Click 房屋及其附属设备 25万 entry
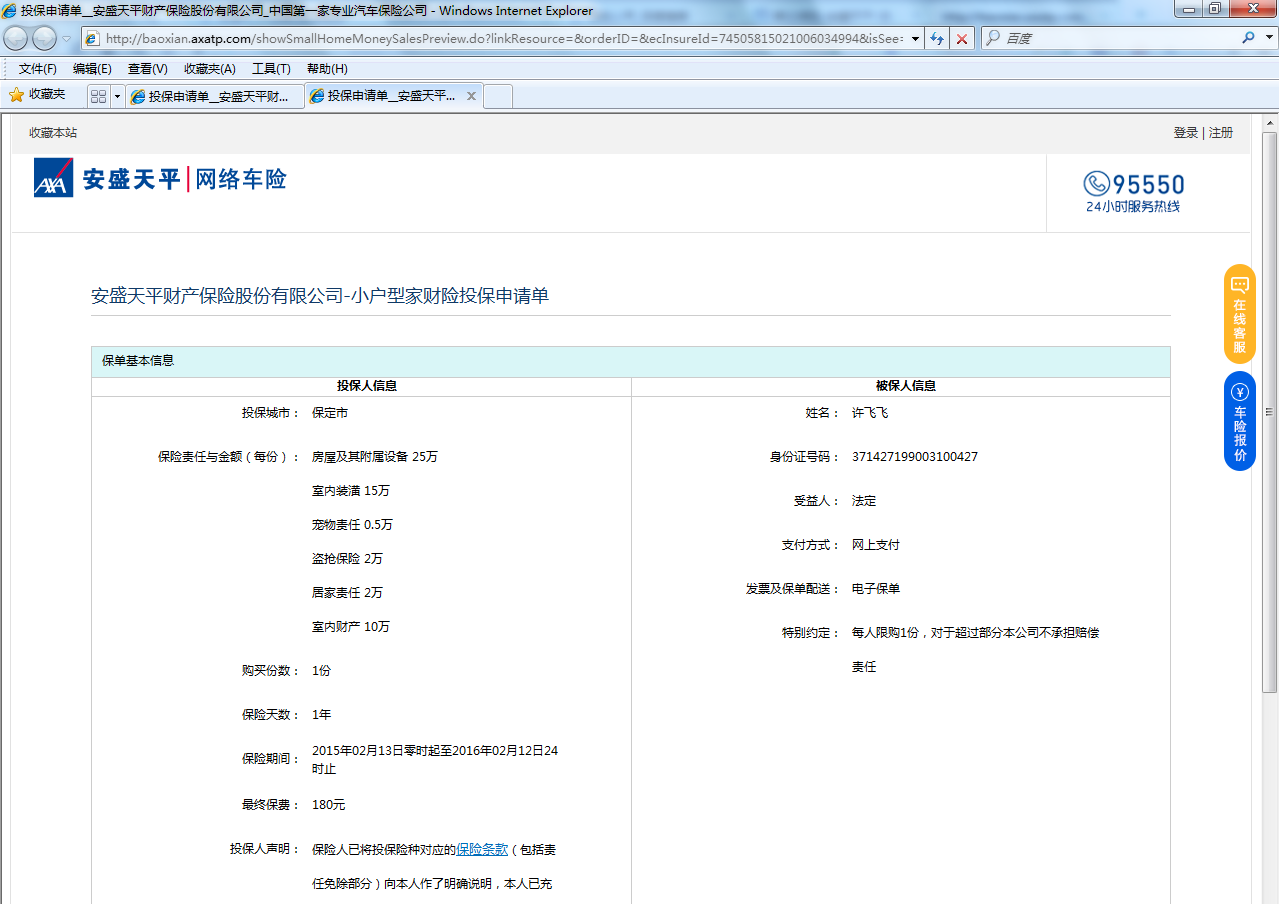The image size is (1279, 904). click(375, 457)
